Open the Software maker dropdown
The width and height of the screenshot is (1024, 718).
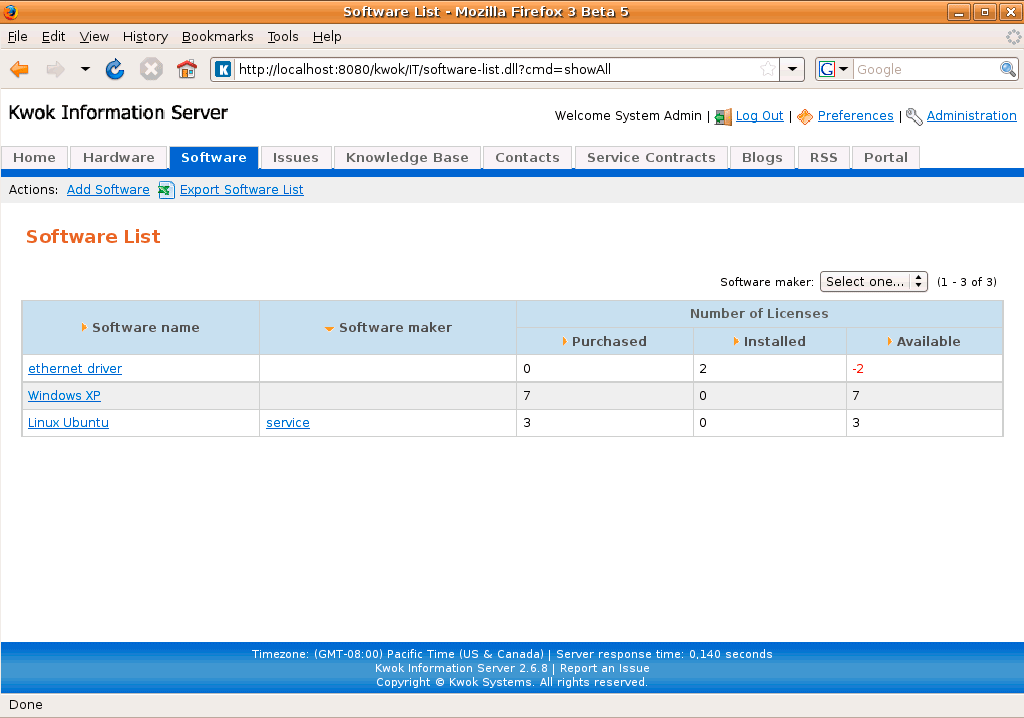pos(873,282)
